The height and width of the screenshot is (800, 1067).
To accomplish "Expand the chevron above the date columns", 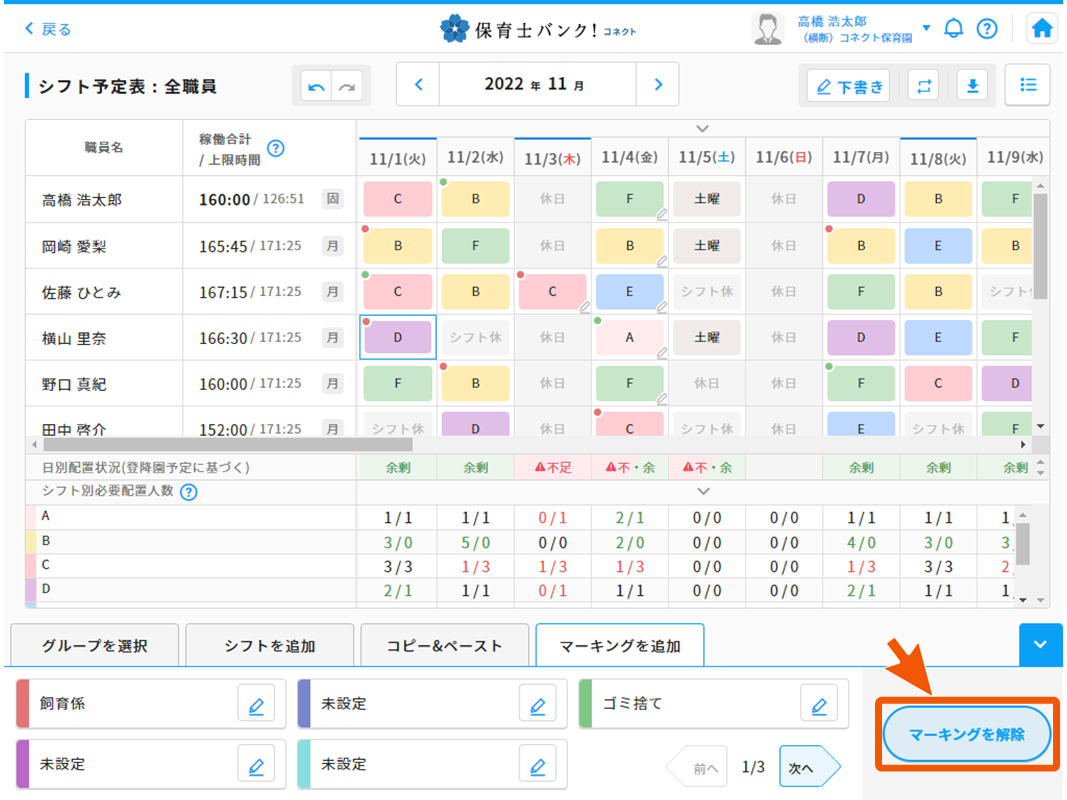I will pos(702,128).
